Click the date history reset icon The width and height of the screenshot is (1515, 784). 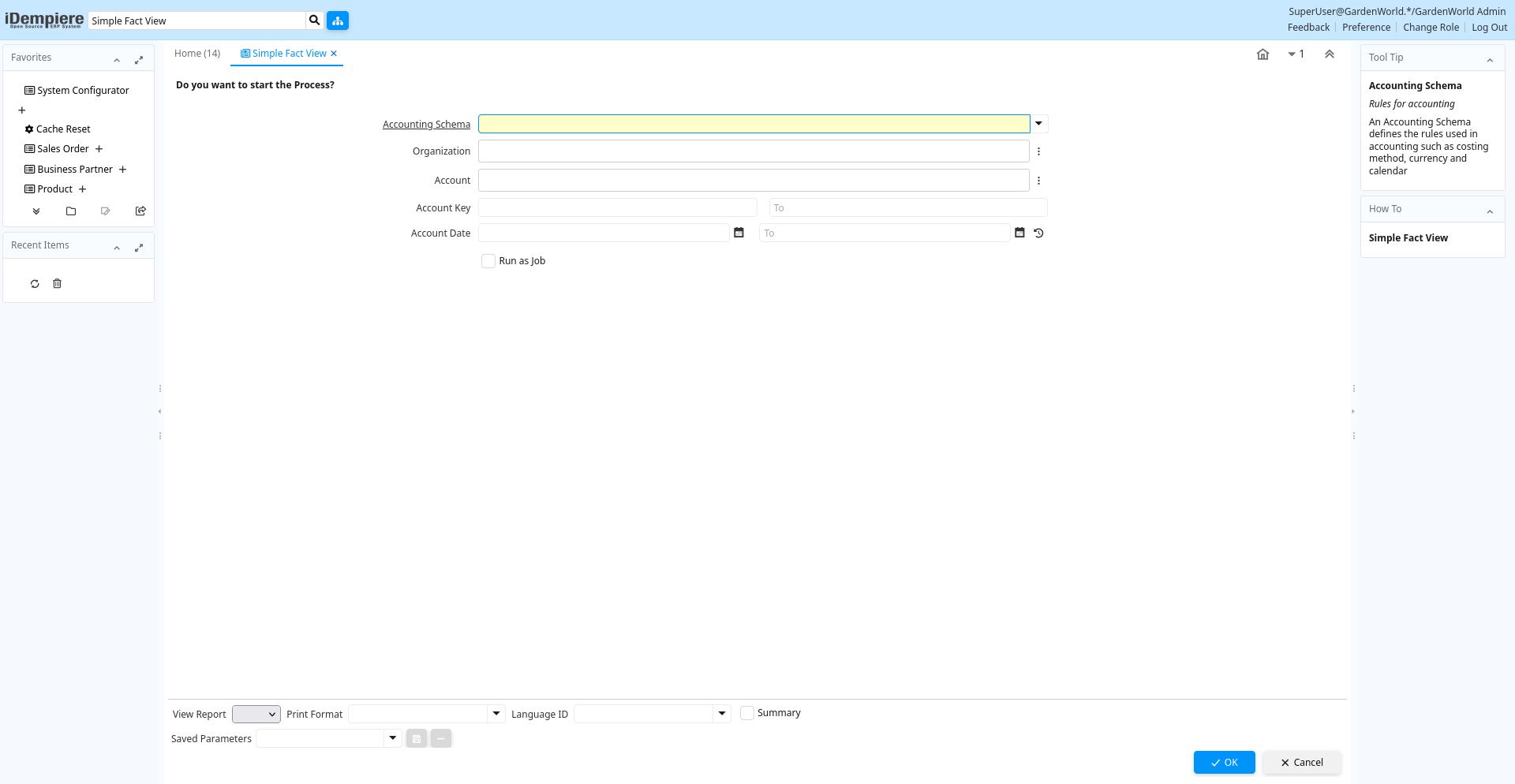coord(1038,233)
